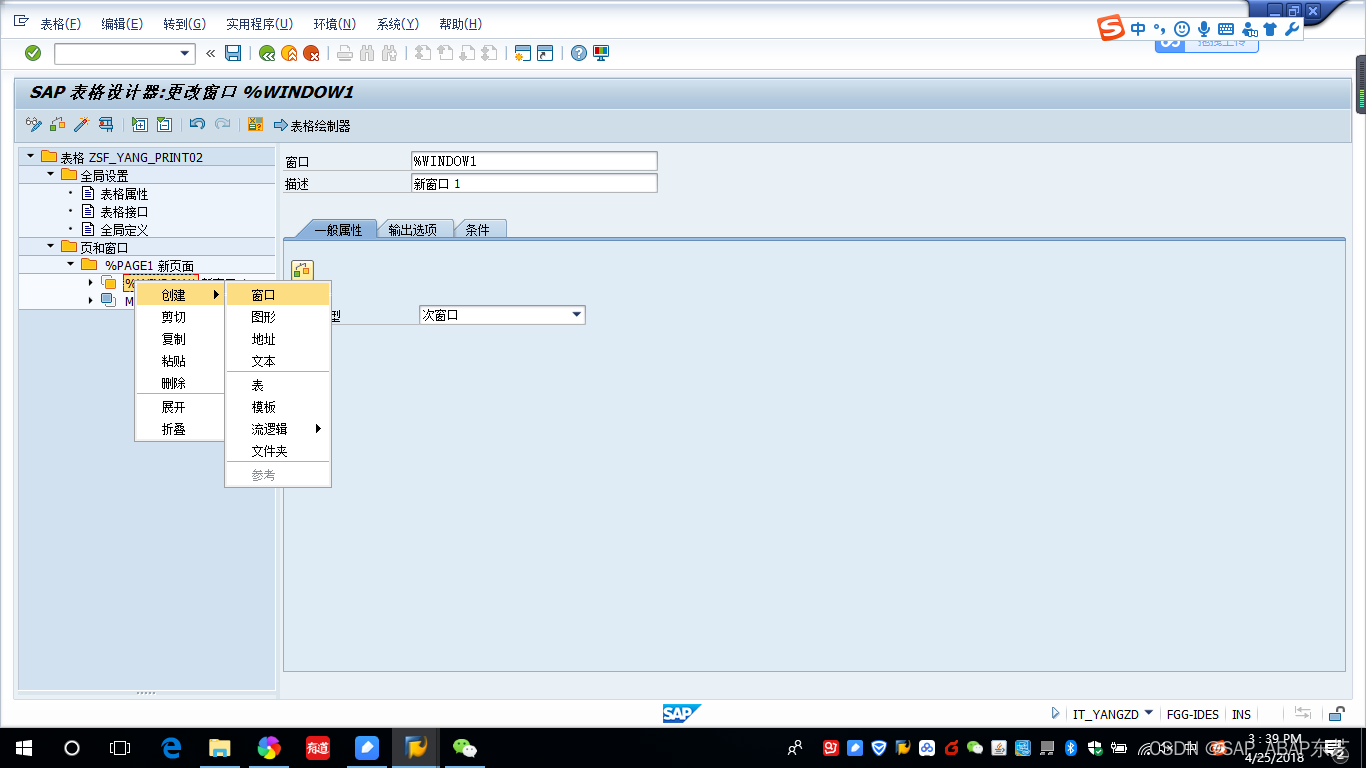Toggle the Sogou 中 Chinese/English mode
This screenshot has width=1366, height=768.
click(1138, 29)
